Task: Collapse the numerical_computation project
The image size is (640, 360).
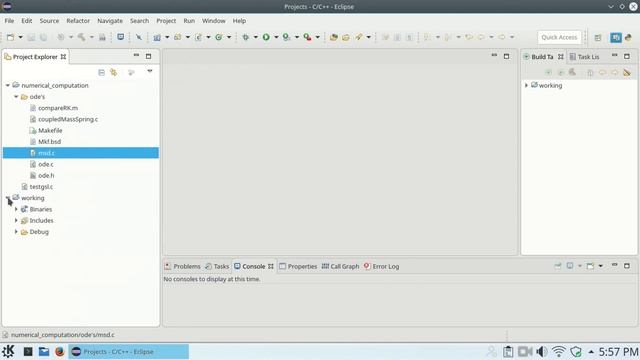Action: 8,85
